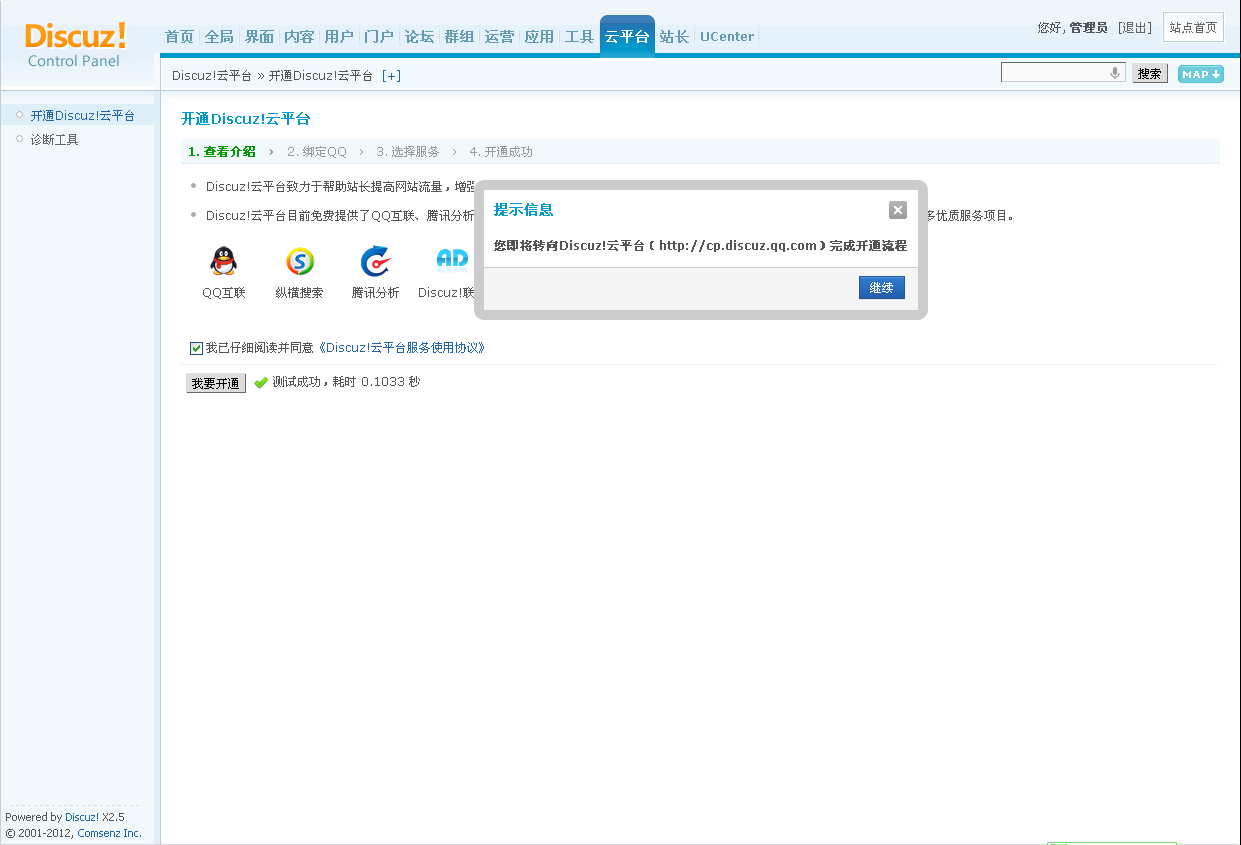Open the 用户 menu
The height and width of the screenshot is (845, 1241).
(339, 37)
